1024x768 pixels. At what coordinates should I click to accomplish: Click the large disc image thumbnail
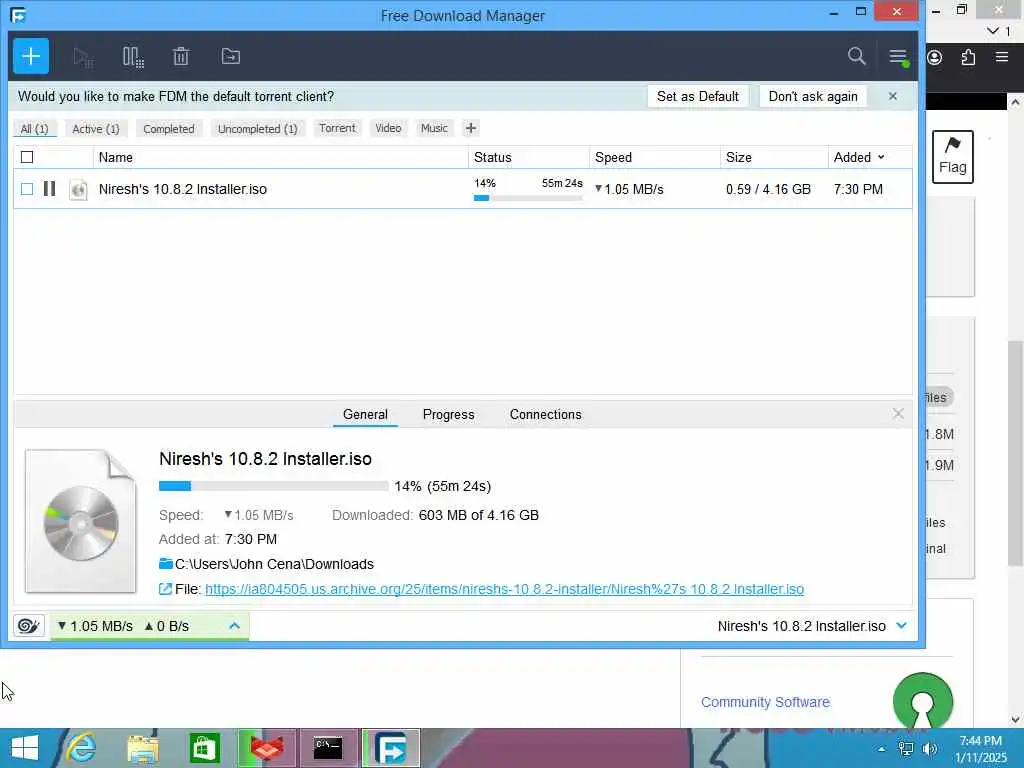(81, 521)
